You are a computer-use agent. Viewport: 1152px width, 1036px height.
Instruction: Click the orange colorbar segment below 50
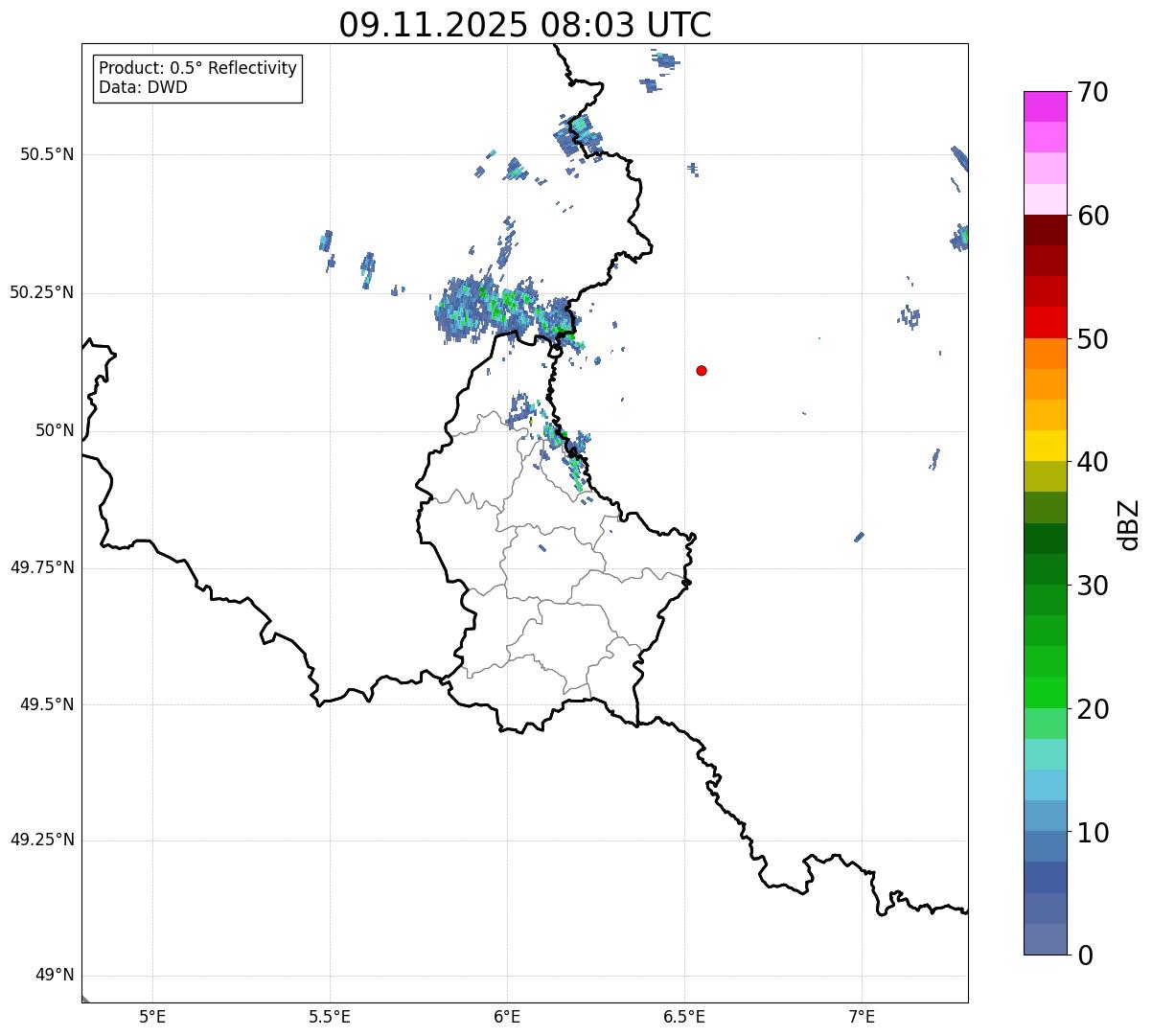[1045, 354]
